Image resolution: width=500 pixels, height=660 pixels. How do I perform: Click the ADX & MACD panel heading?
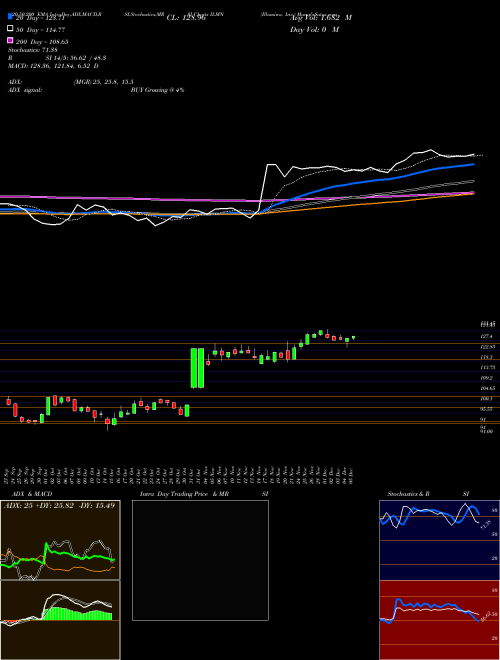pyautogui.click(x=32, y=494)
